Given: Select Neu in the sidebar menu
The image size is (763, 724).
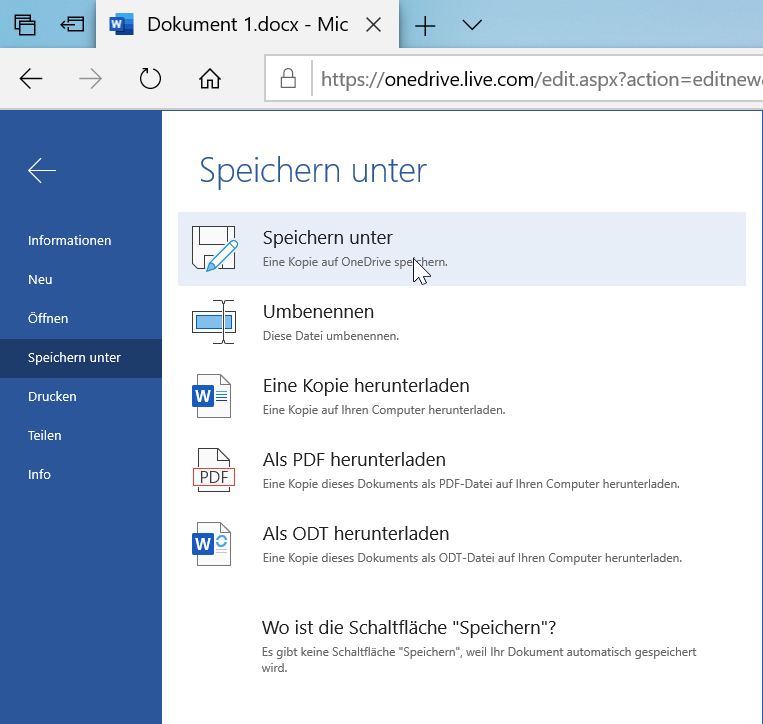Looking at the screenshot, I should pyautogui.click(x=40, y=280).
